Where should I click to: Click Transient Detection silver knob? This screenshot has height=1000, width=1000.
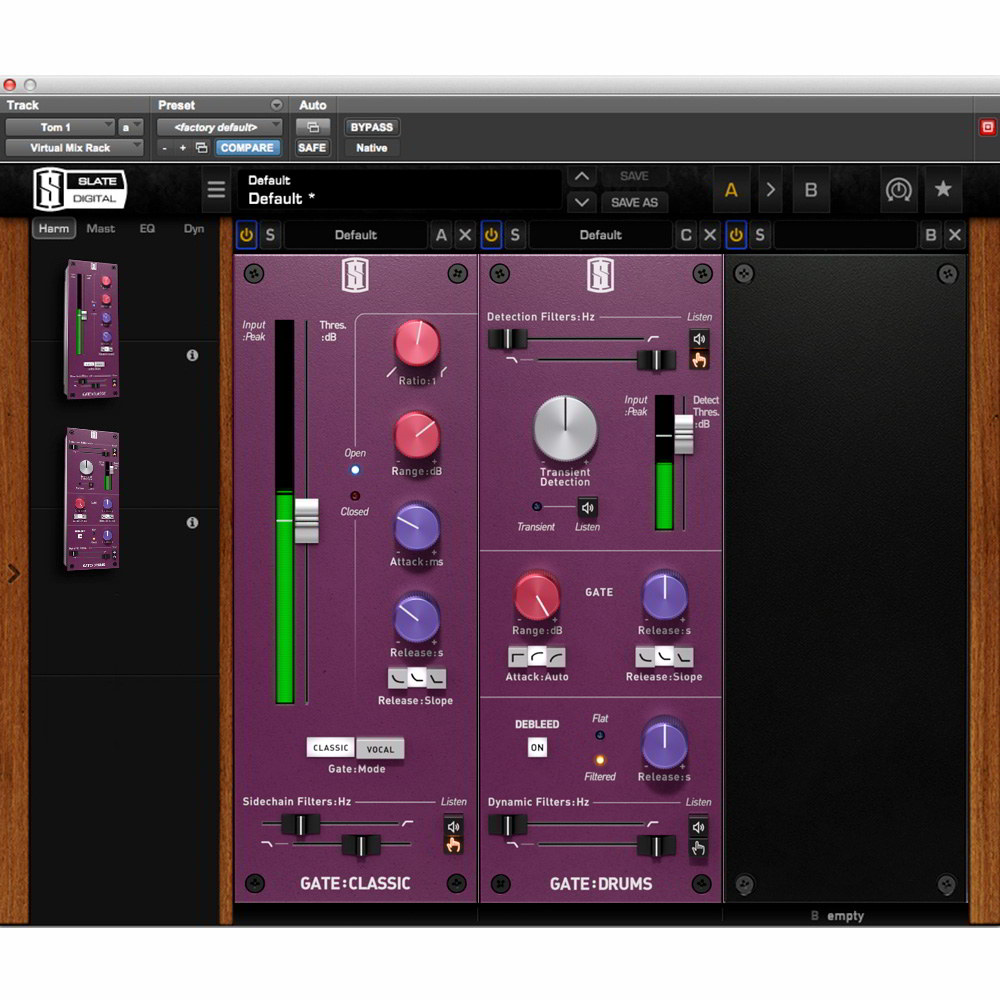(x=565, y=429)
